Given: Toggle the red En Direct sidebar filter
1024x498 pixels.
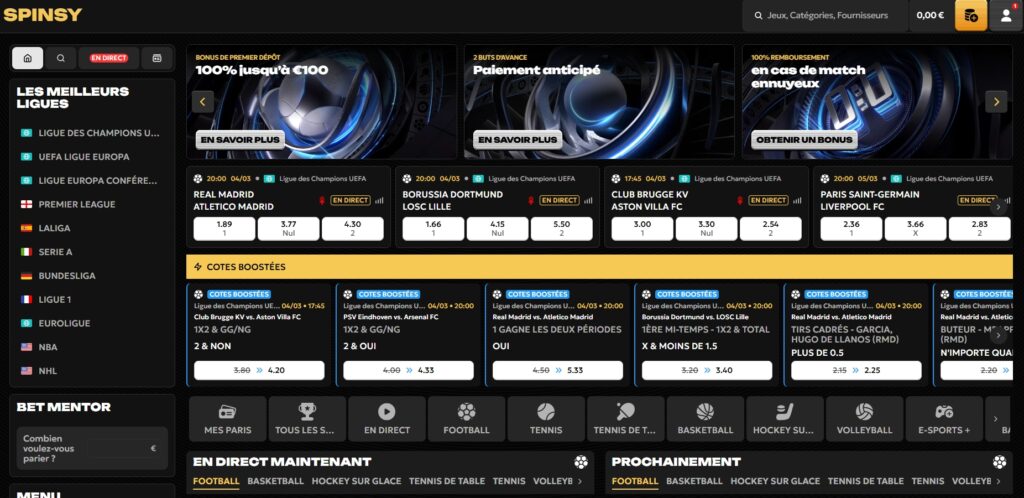Looking at the screenshot, I should 109,58.
